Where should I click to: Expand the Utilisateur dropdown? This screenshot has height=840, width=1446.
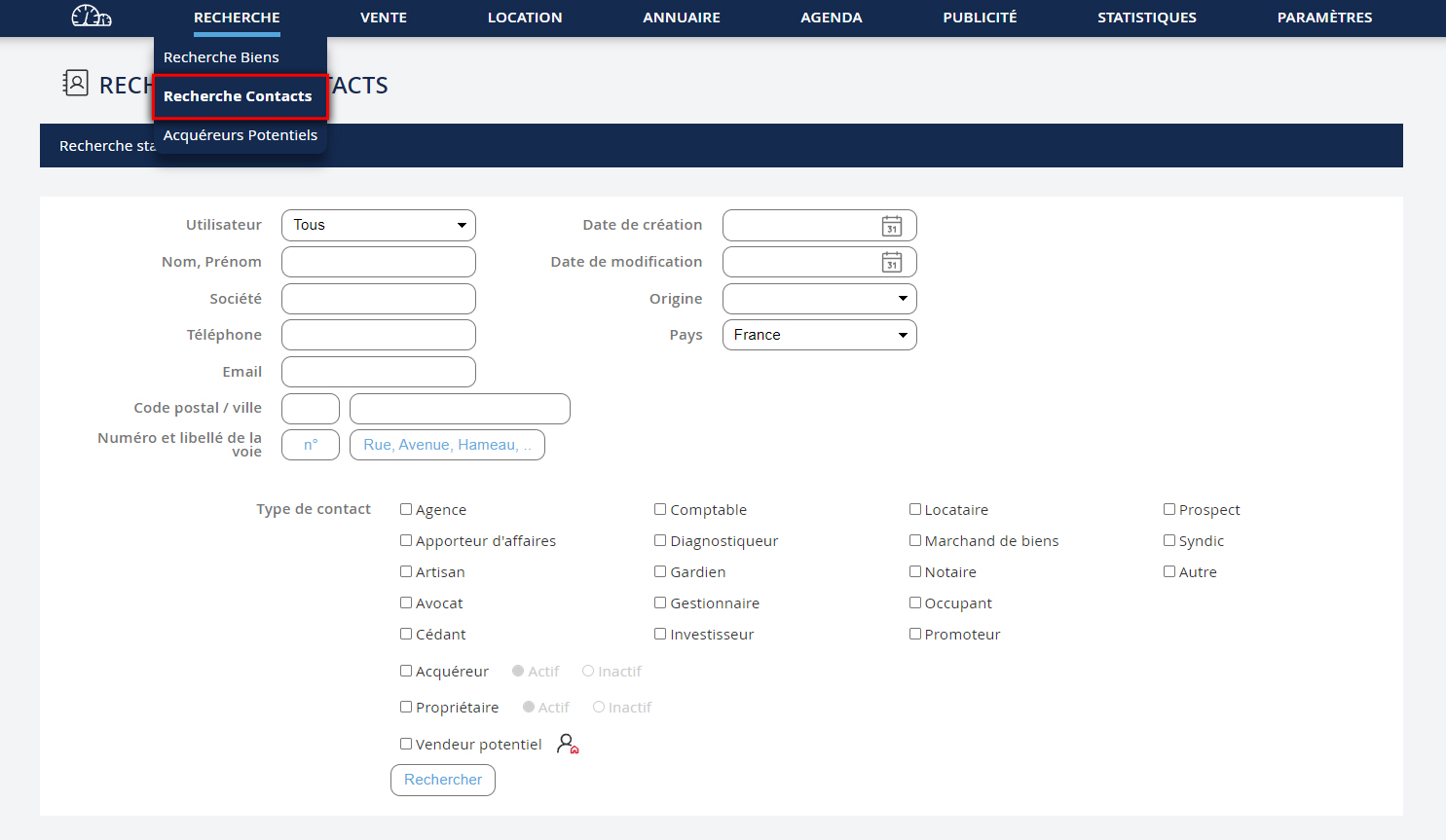378,225
